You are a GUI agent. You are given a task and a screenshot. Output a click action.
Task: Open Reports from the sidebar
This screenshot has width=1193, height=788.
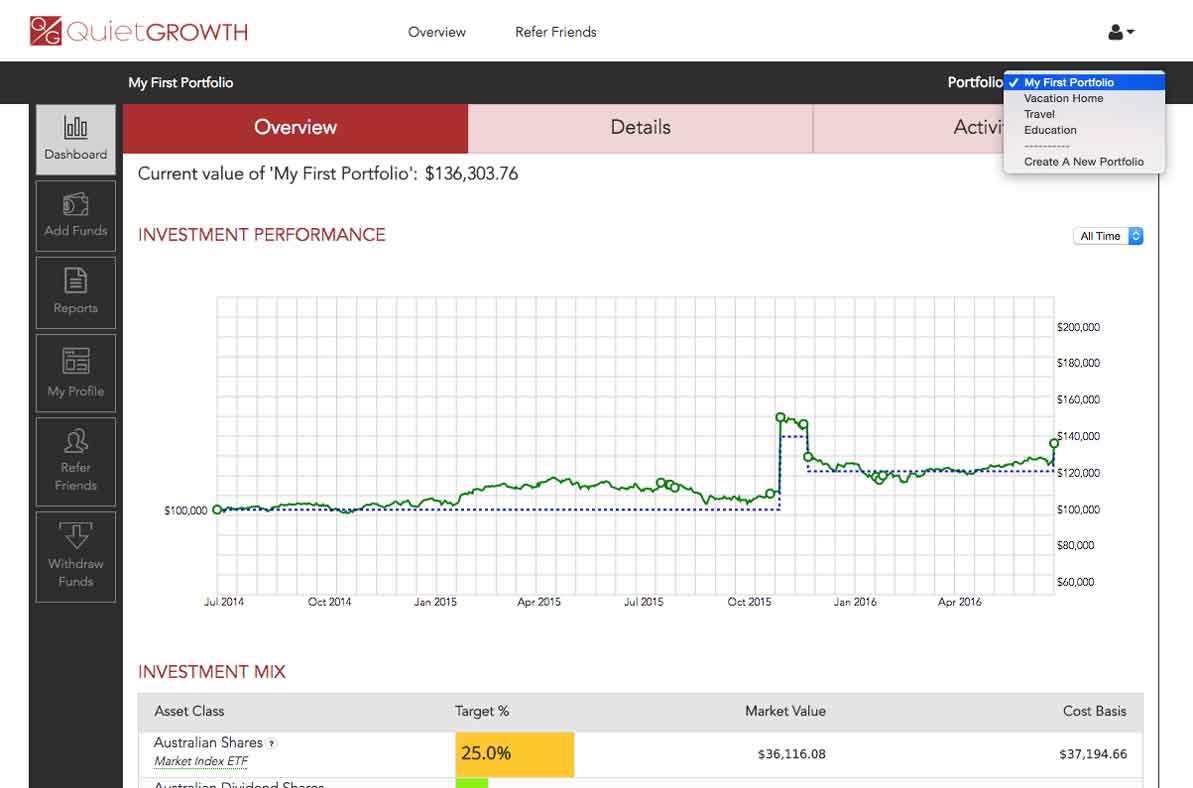(75, 292)
